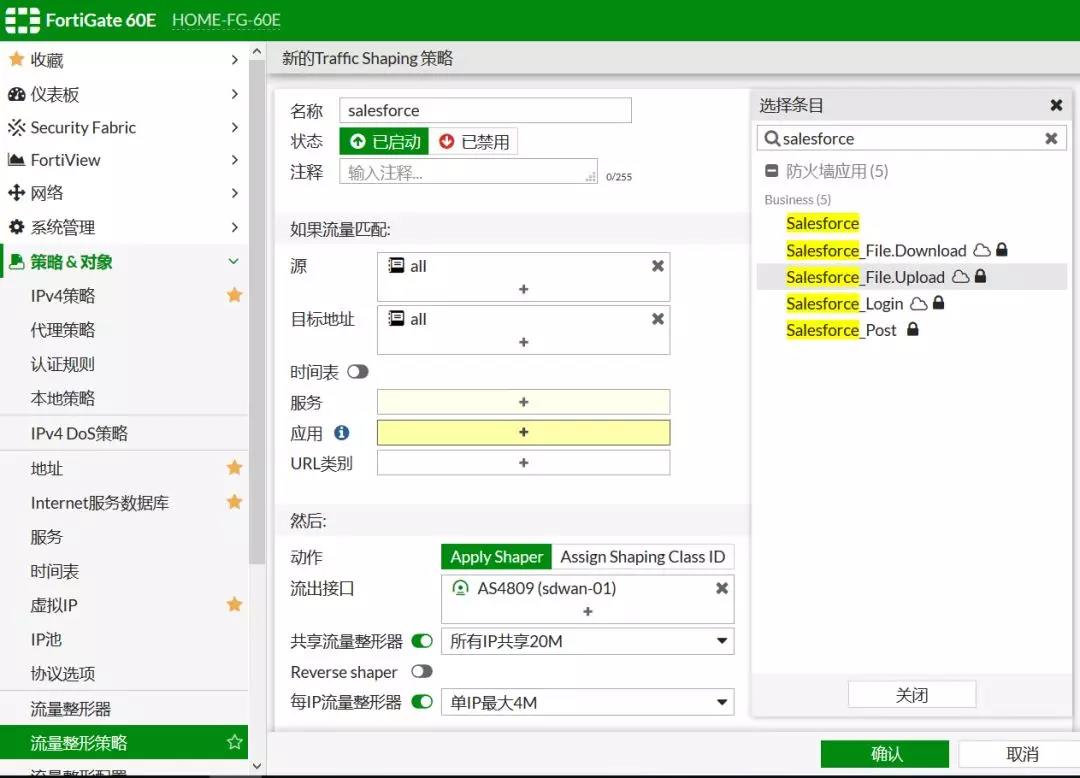Image resolution: width=1080 pixels, height=778 pixels.
Task: Click the cloud icon beside Salesforce_File.Download
Action: 982,250
